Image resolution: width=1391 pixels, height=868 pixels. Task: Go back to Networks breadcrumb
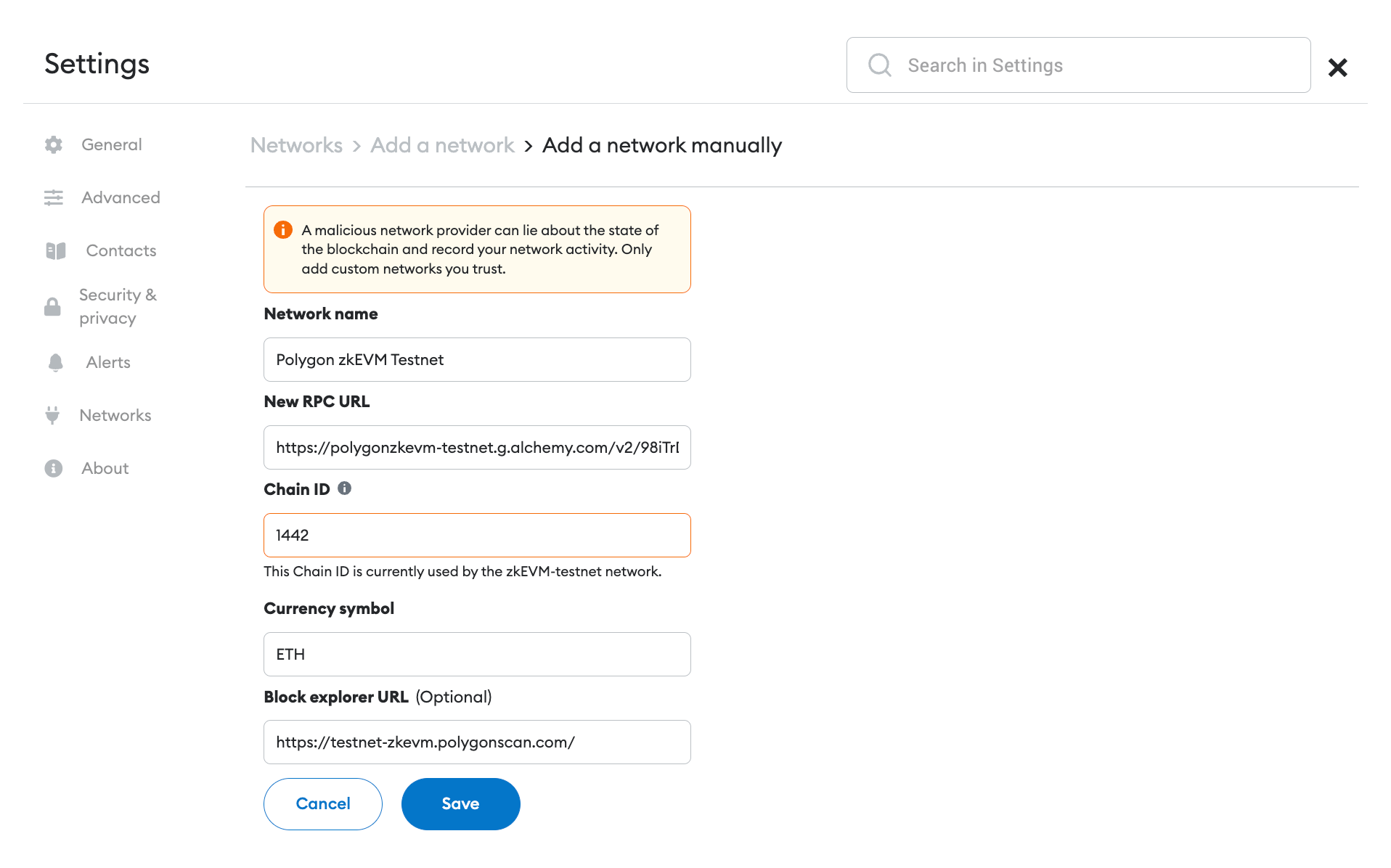coord(296,145)
